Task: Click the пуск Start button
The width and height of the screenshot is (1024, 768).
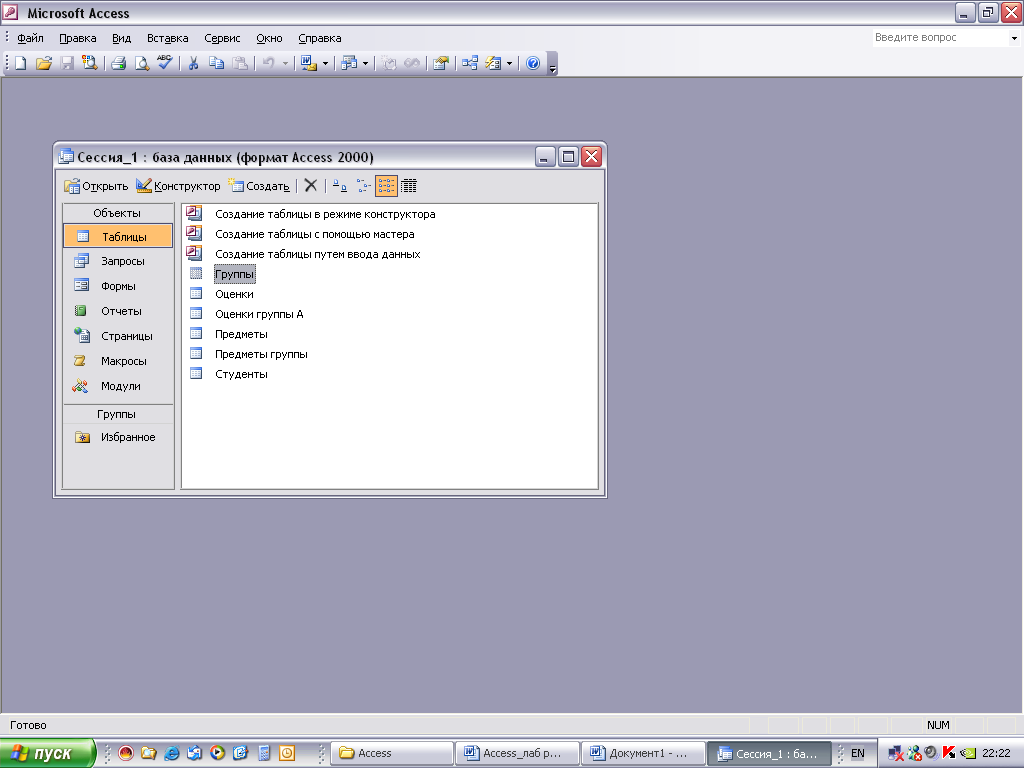Action: pos(47,753)
